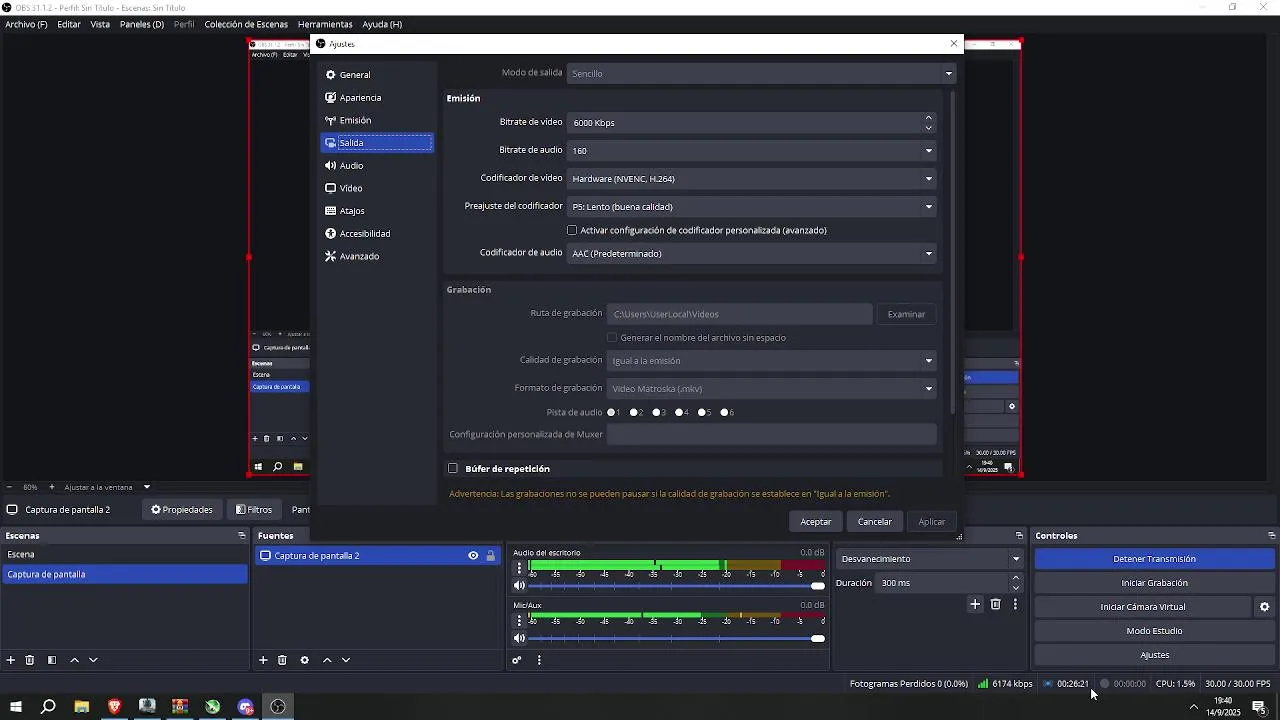Open Brave browser from taskbar
1280x720 pixels.
click(114, 707)
